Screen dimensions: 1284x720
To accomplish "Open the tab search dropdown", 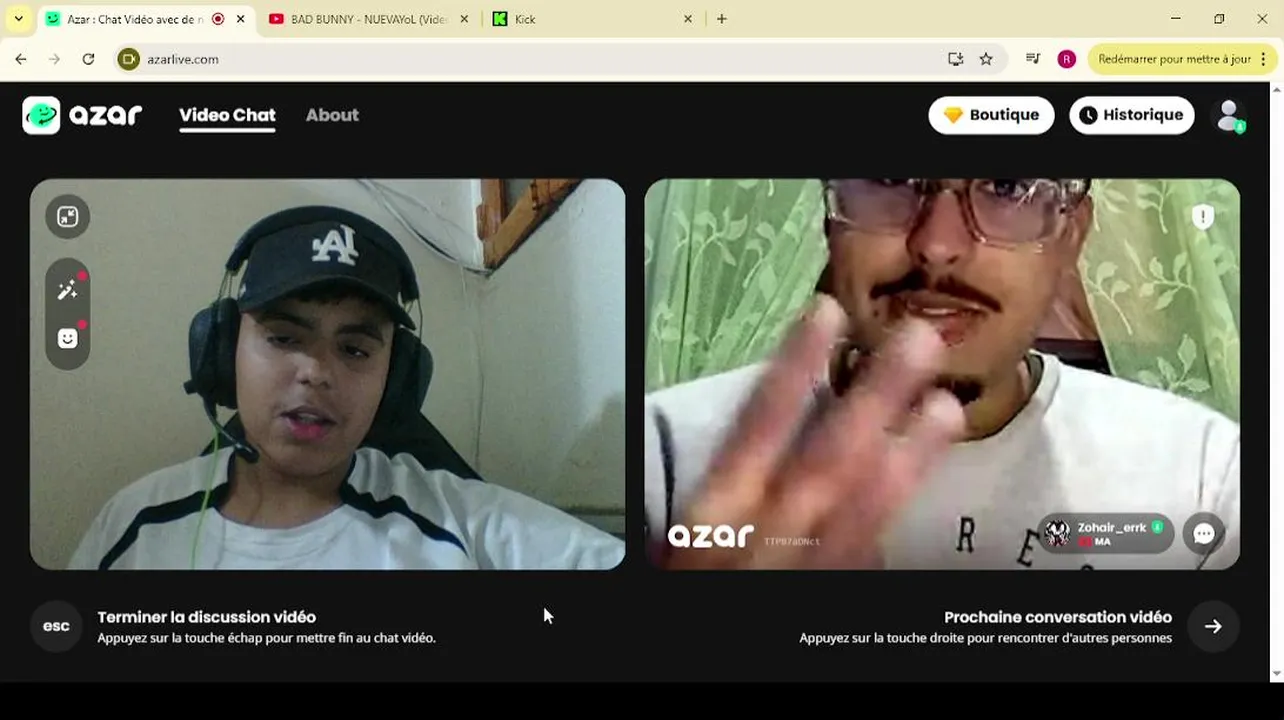I will click(x=18, y=19).
